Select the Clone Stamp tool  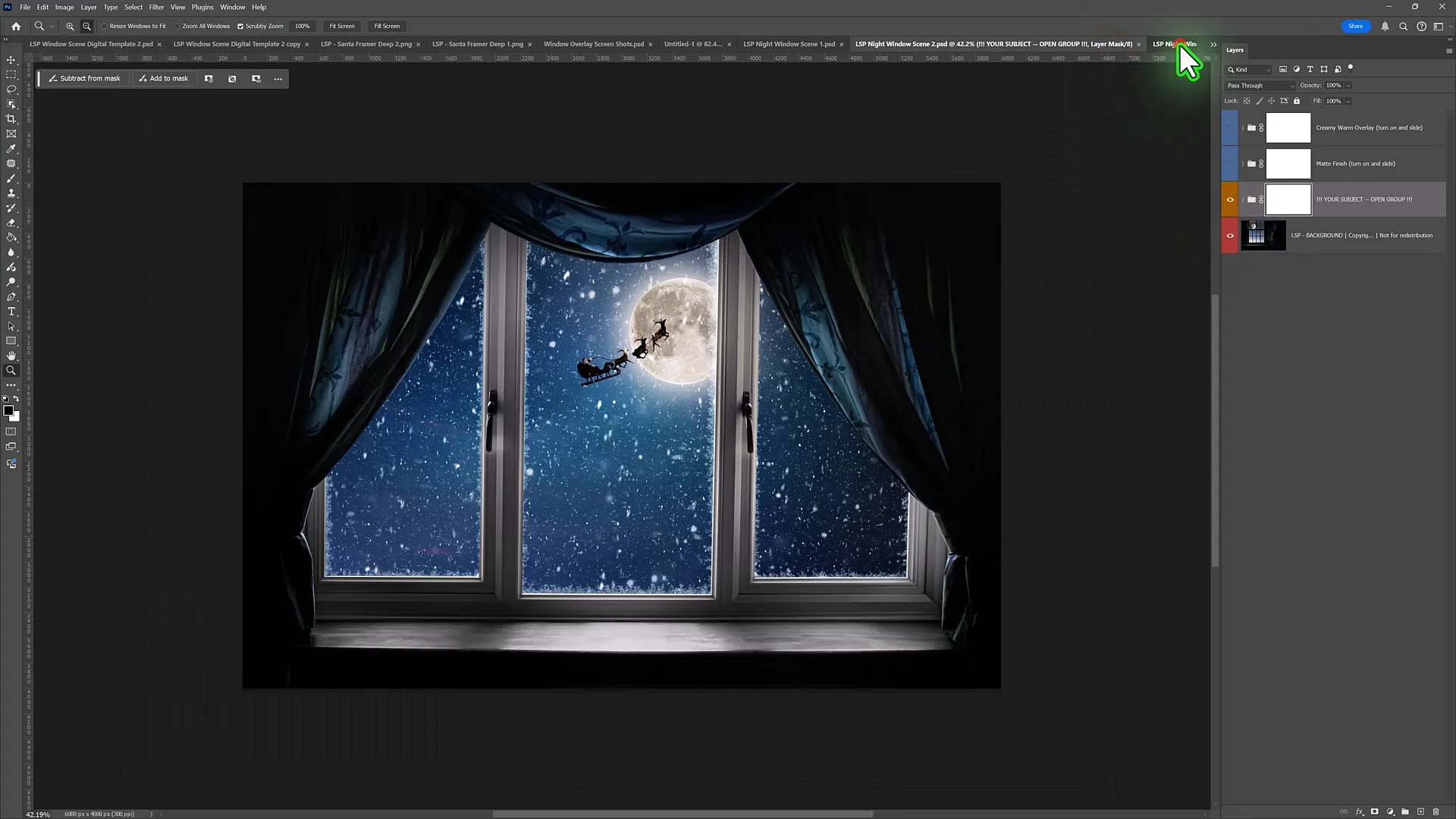(x=11, y=193)
